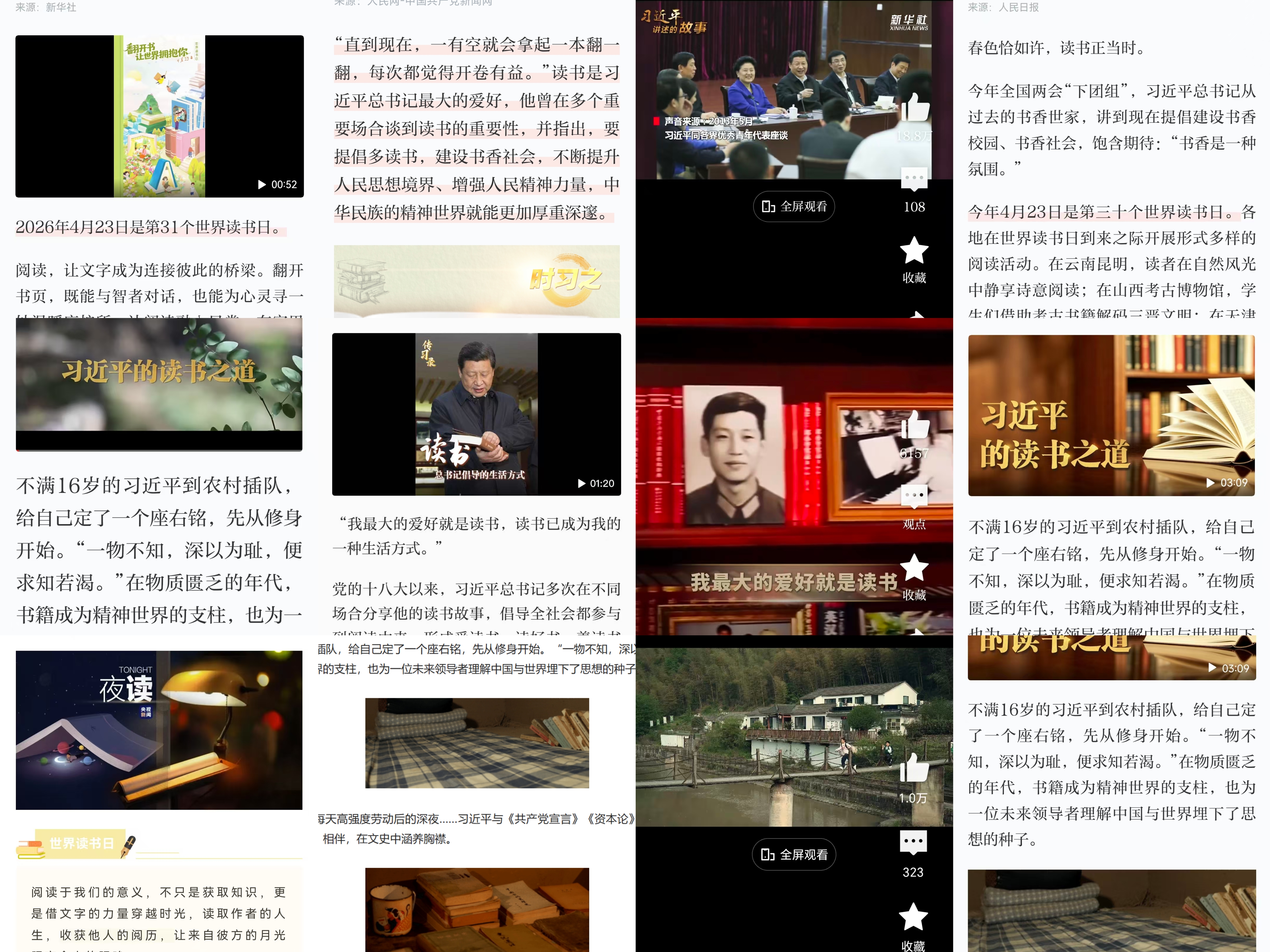1270x952 pixels.
Task: Open the 时习之 banner image
Action: click(476, 281)
